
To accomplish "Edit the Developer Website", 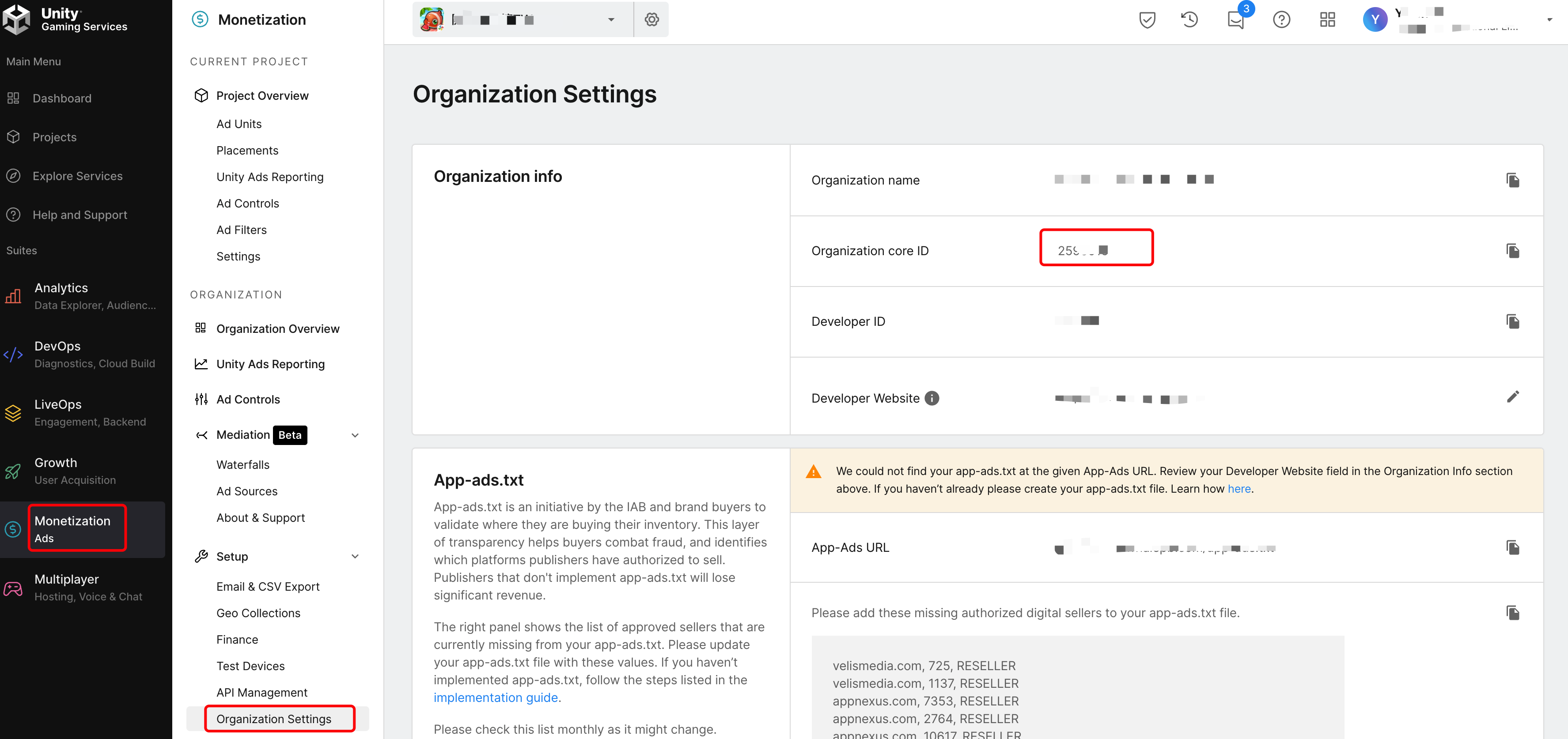I will 1513,397.
